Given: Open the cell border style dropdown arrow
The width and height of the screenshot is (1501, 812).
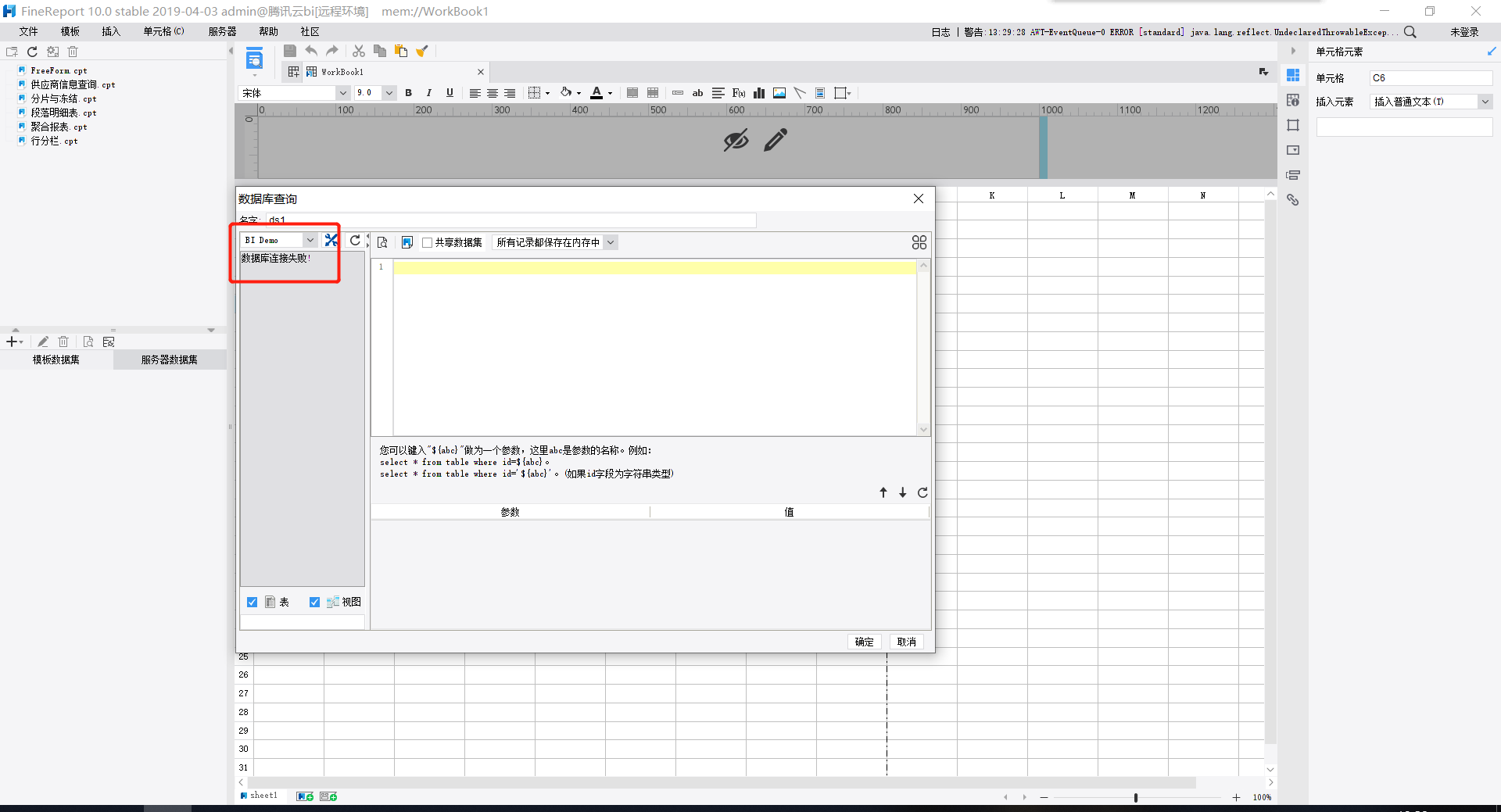Looking at the screenshot, I should 547,93.
